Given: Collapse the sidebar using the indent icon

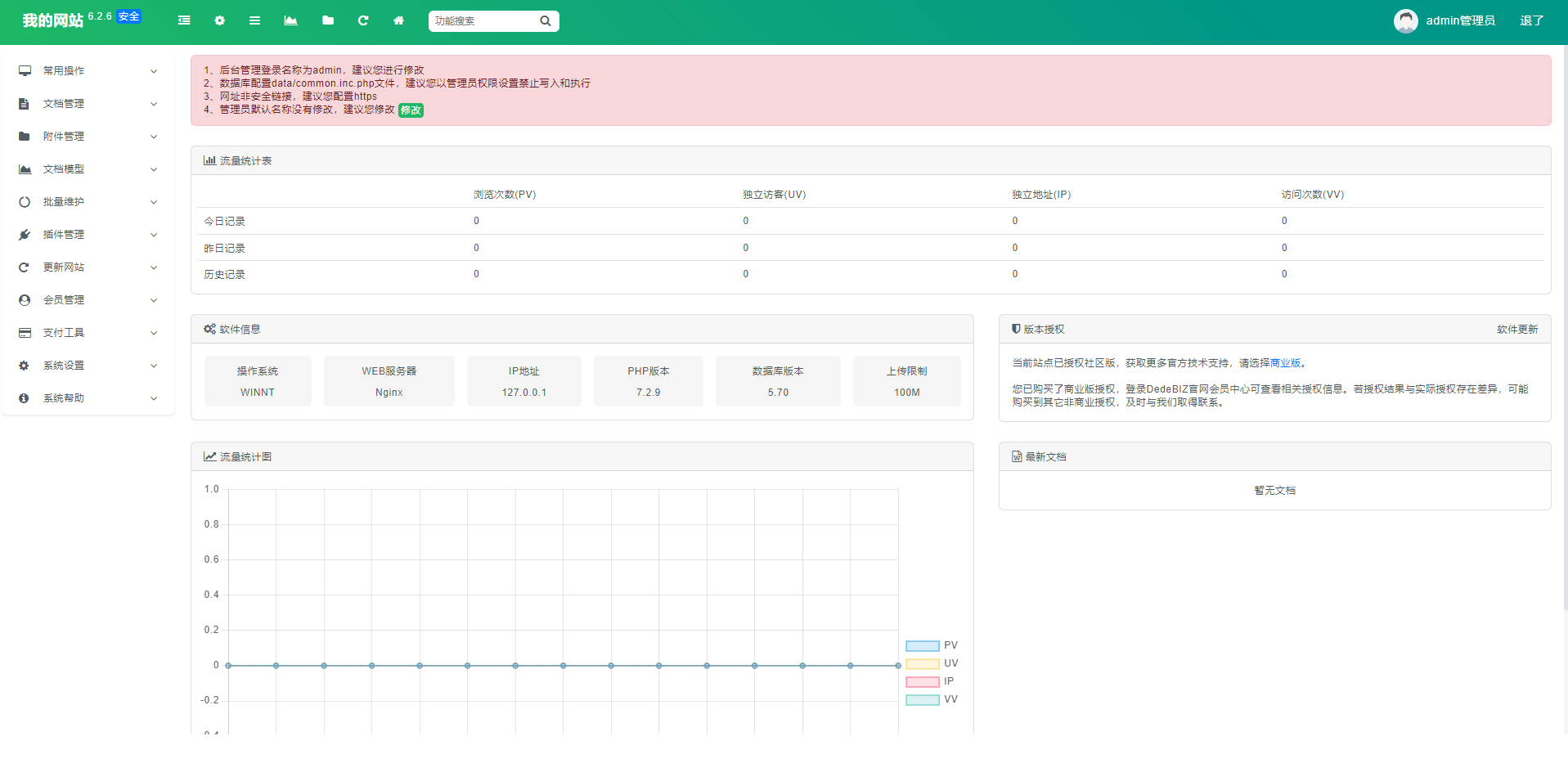Looking at the screenshot, I should [183, 20].
